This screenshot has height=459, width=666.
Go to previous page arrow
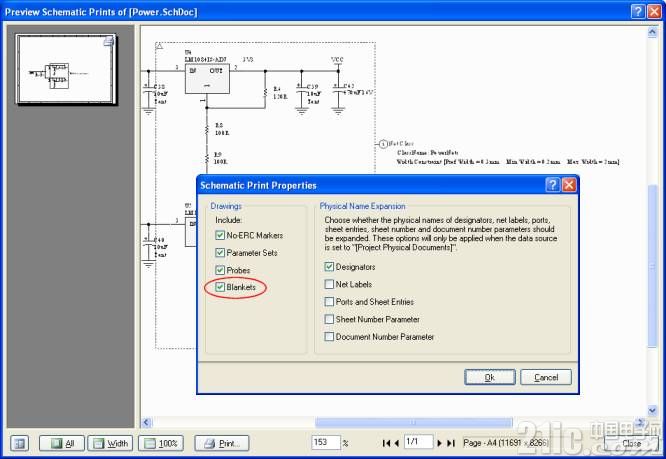tap(397, 443)
